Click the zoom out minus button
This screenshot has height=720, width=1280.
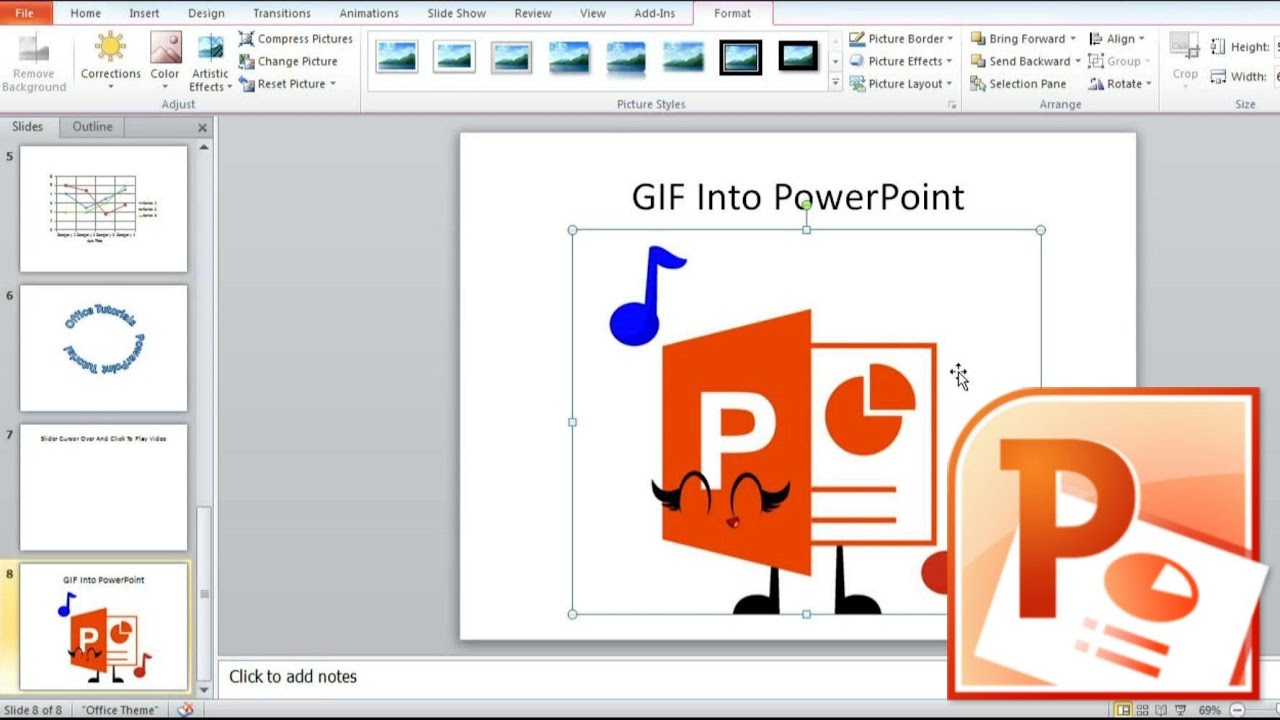click(1237, 710)
